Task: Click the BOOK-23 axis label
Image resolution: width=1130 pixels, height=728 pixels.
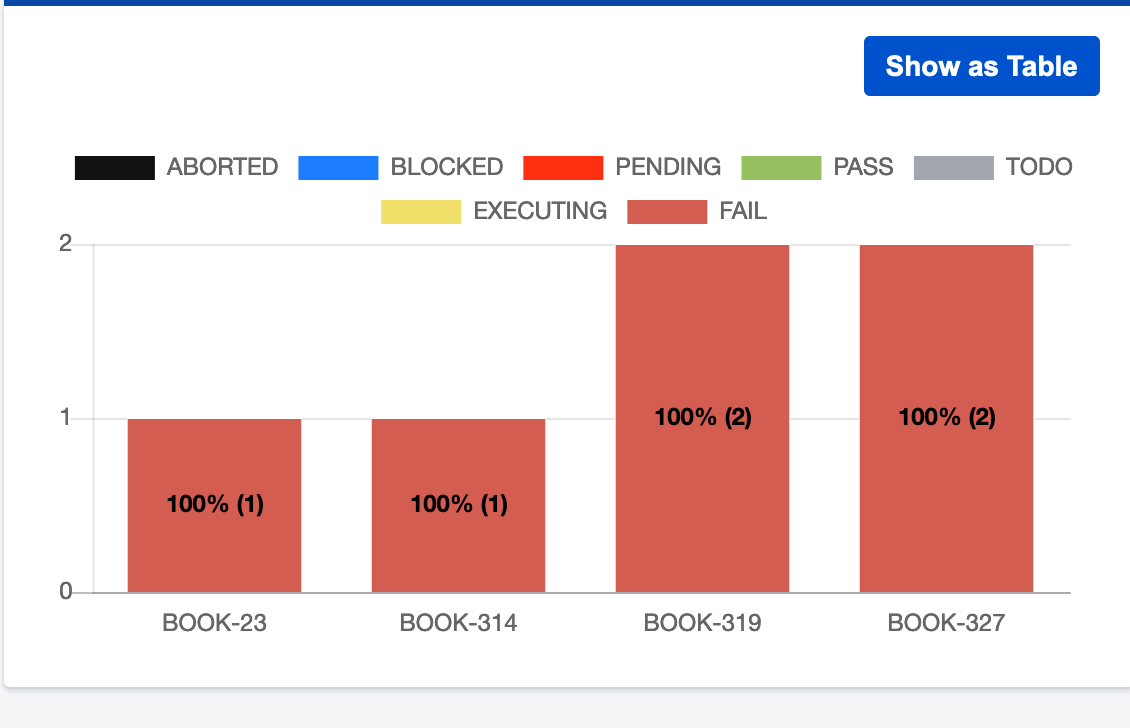Action: [x=214, y=622]
